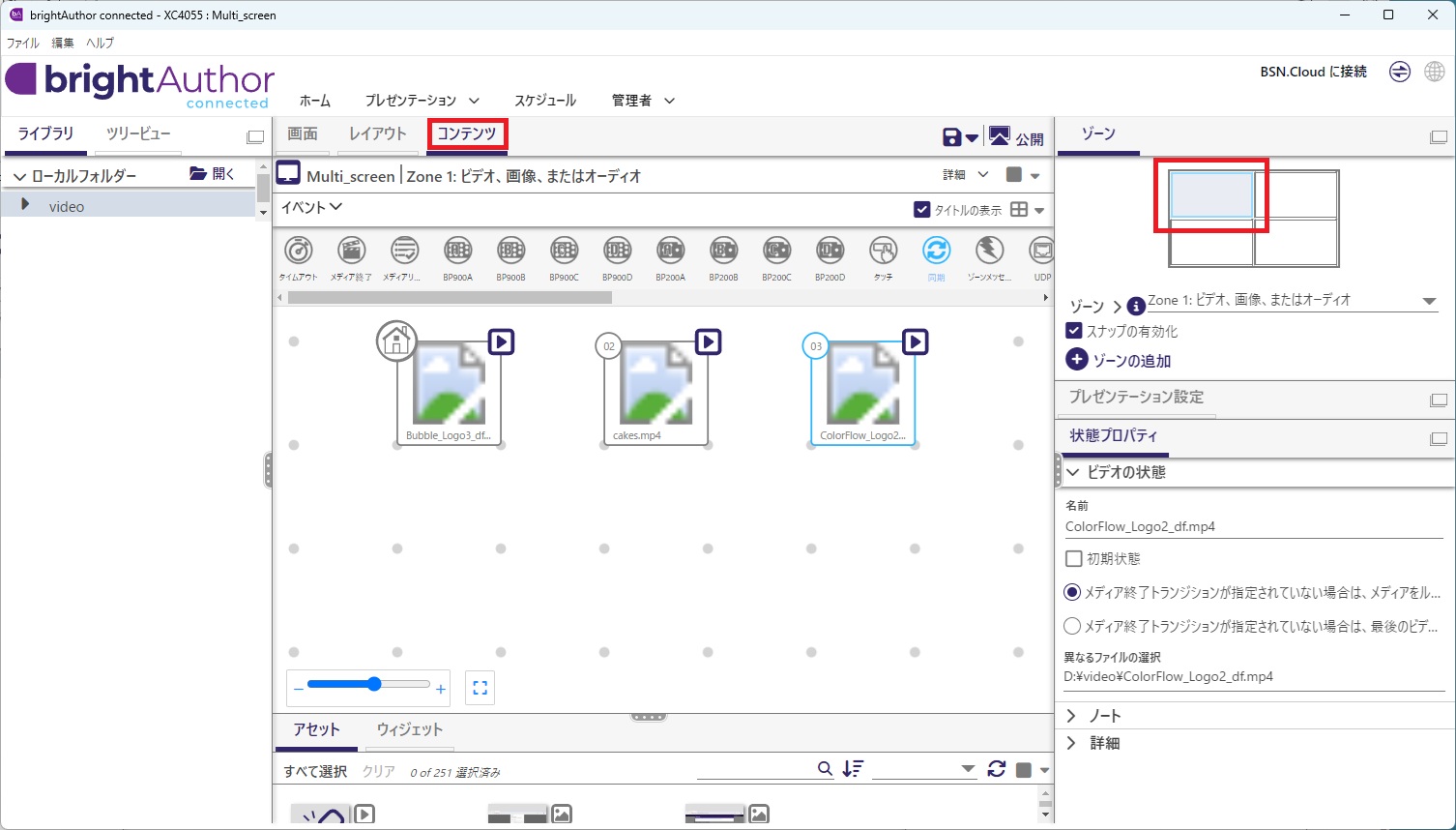Select the cakes.mp4 state thumbnail
Screen dimensions: 1456x830
pyautogui.click(x=655, y=392)
